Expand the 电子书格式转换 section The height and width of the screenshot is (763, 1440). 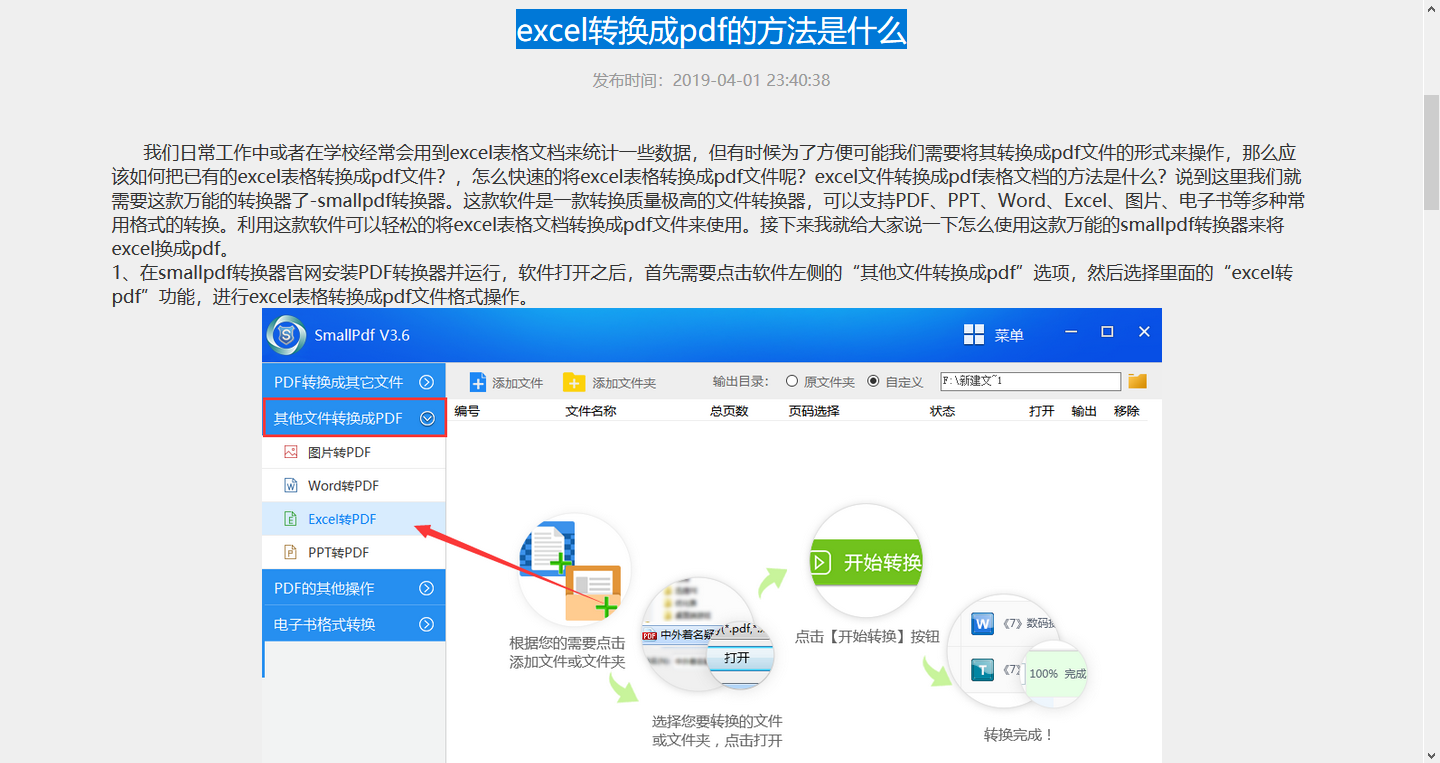click(x=354, y=624)
